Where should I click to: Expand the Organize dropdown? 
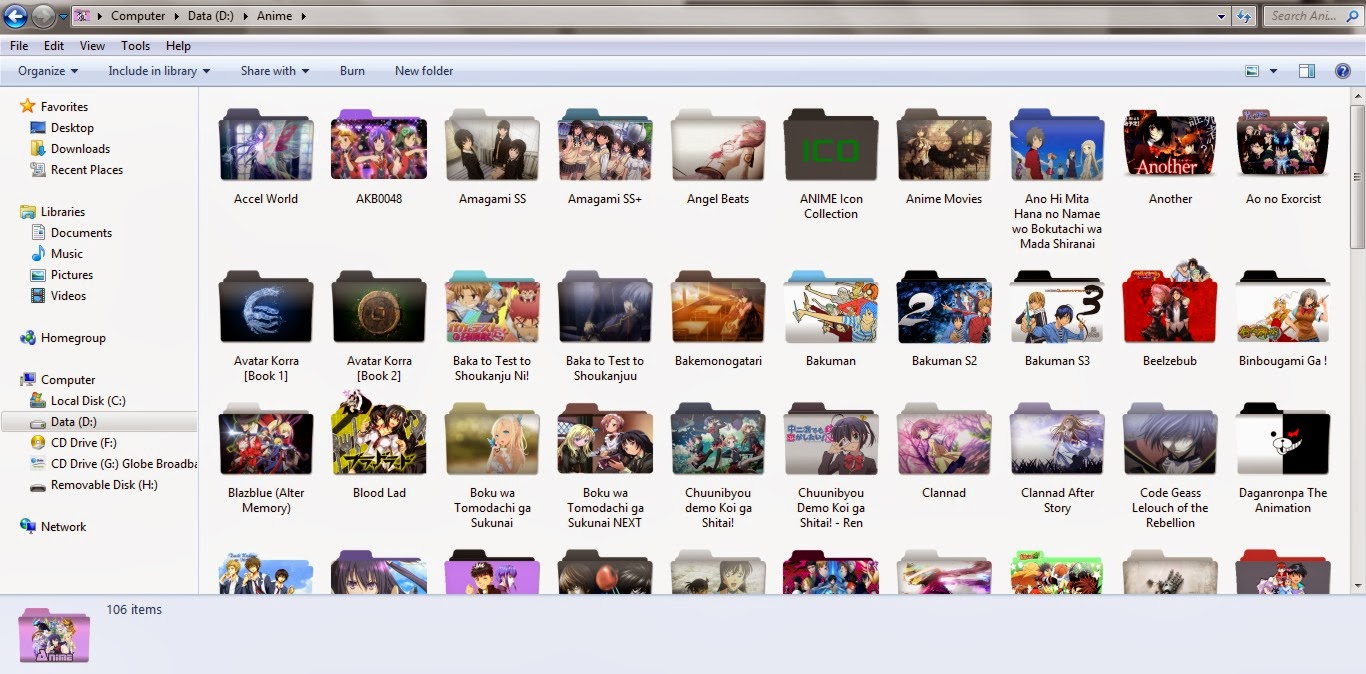[x=48, y=71]
